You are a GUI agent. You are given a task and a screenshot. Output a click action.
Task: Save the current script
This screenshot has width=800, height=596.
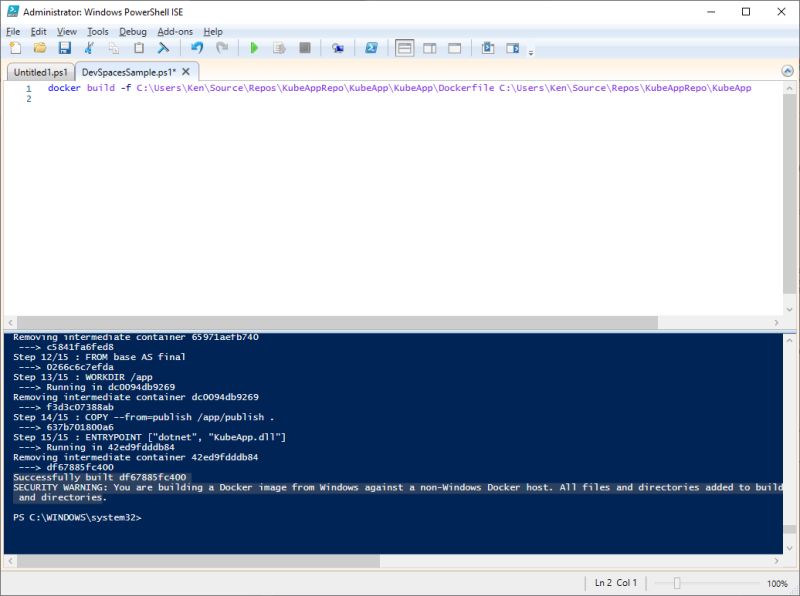point(64,48)
